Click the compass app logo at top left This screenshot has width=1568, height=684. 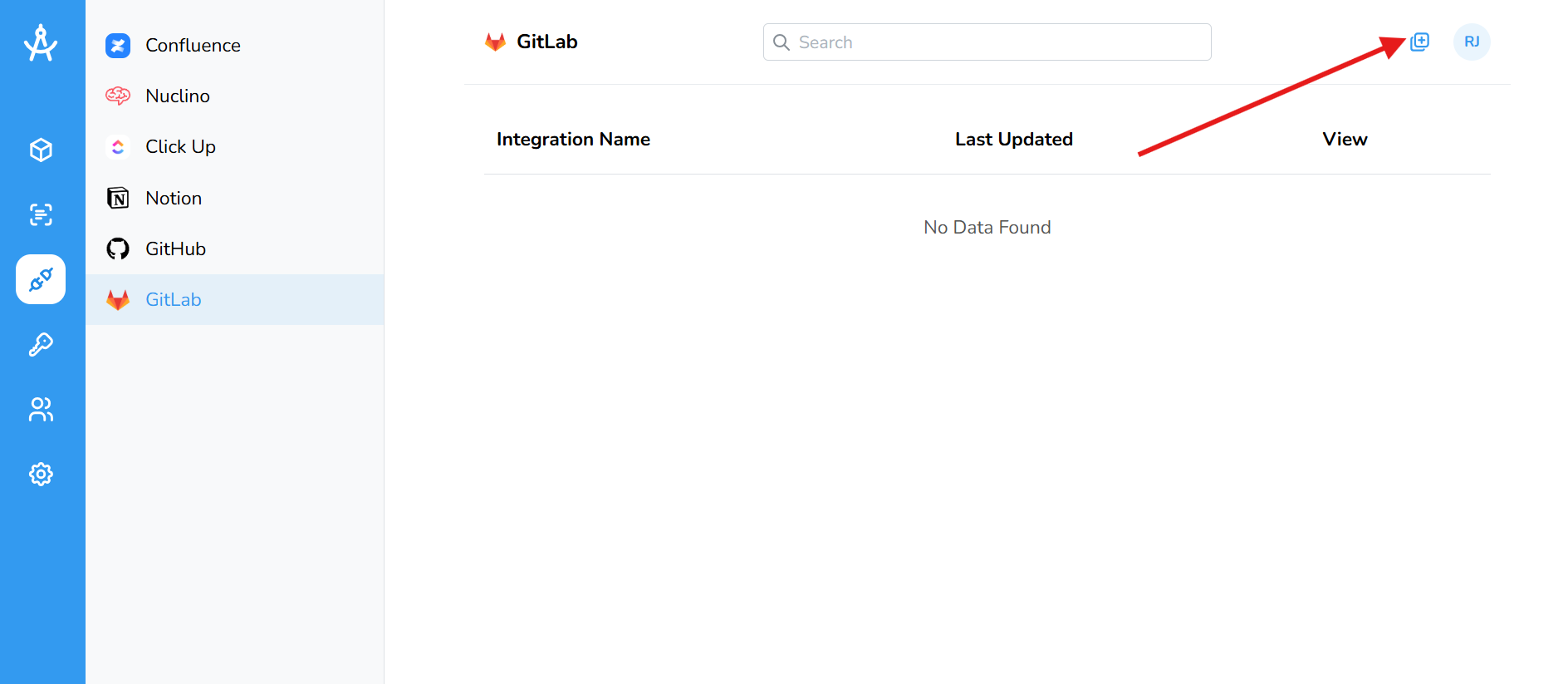pyautogui.click(x=42, y=42)
